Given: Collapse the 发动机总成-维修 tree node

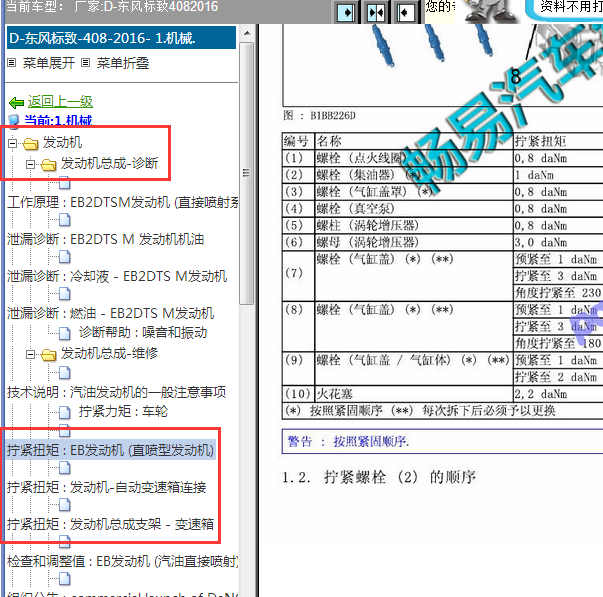Looking at the screenshot, I should [30, 354].
